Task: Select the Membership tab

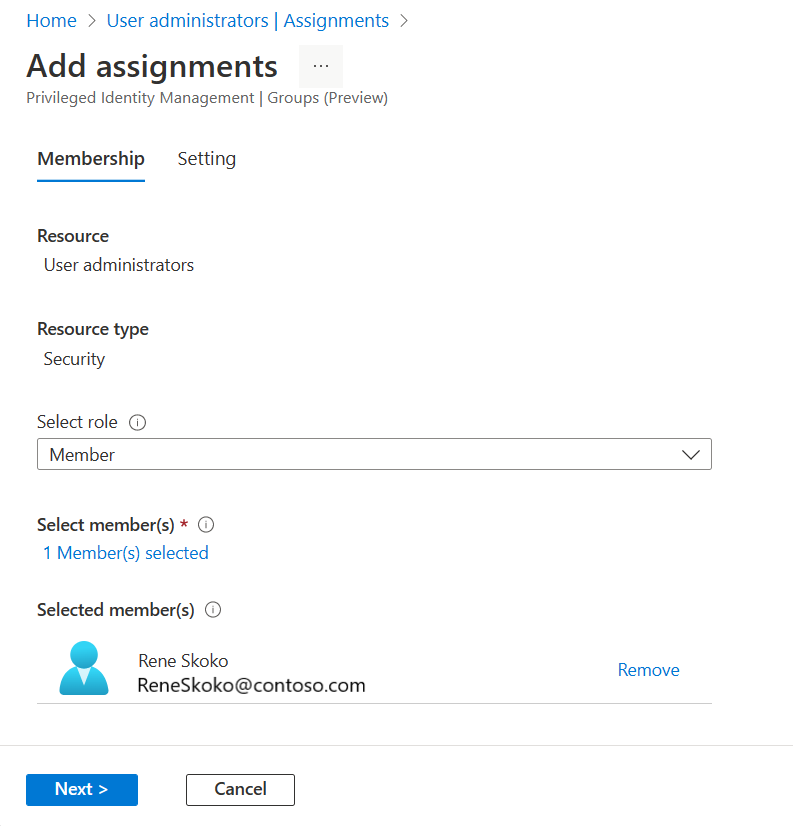Action: click(x=91, y=159)
